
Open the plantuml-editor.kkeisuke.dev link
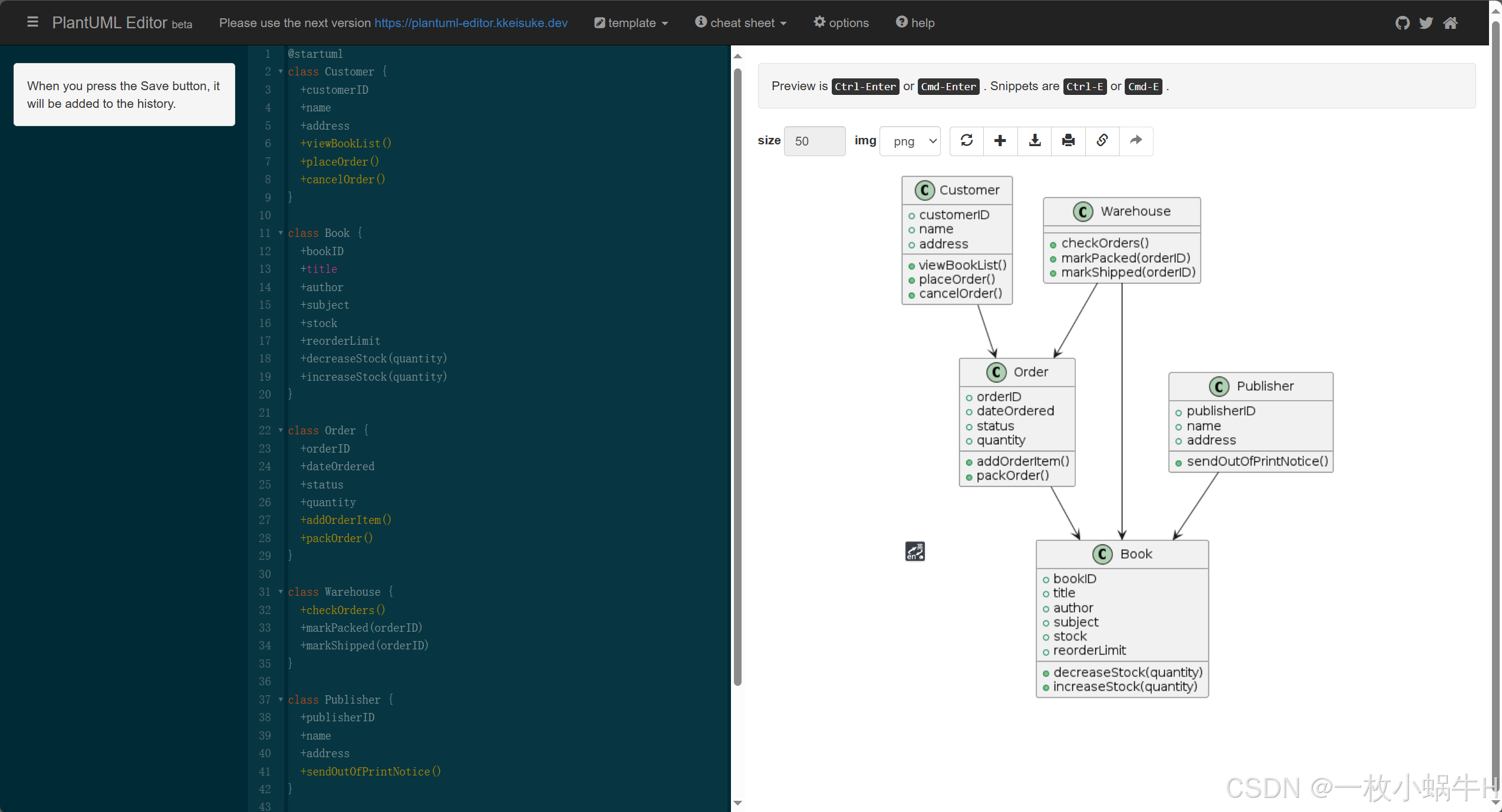pyautogui.click(x=471, y=23)
